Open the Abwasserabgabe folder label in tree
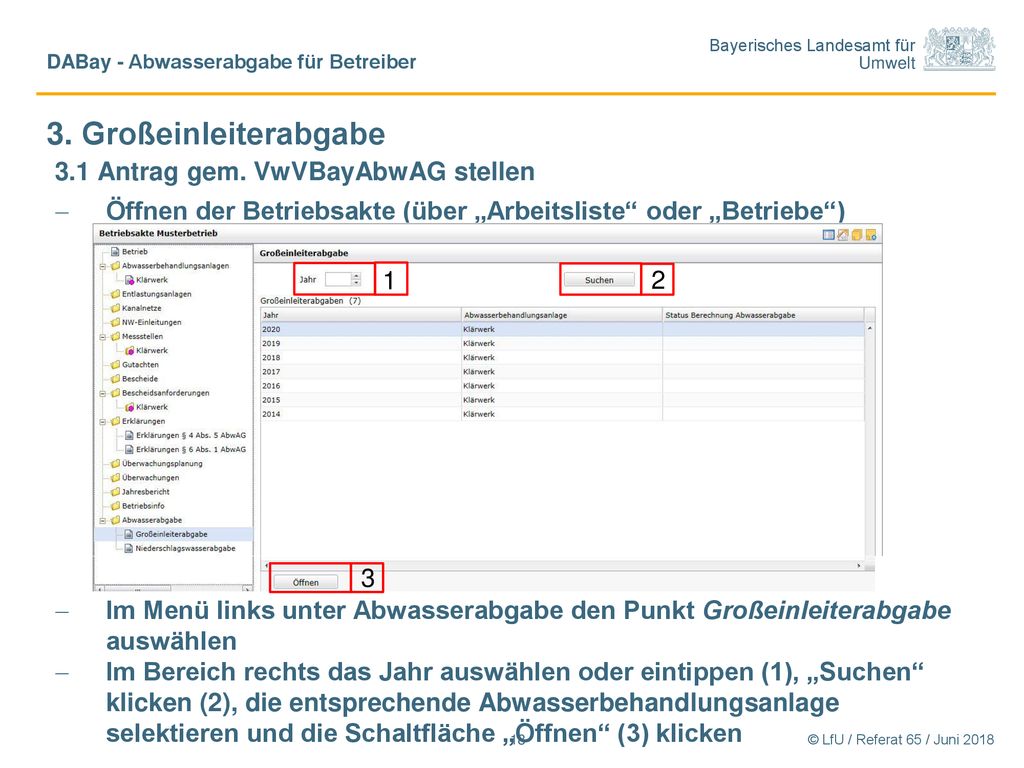Image resolution: width=1024 pixels, height=768 pixels. pyautogui.click(x=152, y=520)
